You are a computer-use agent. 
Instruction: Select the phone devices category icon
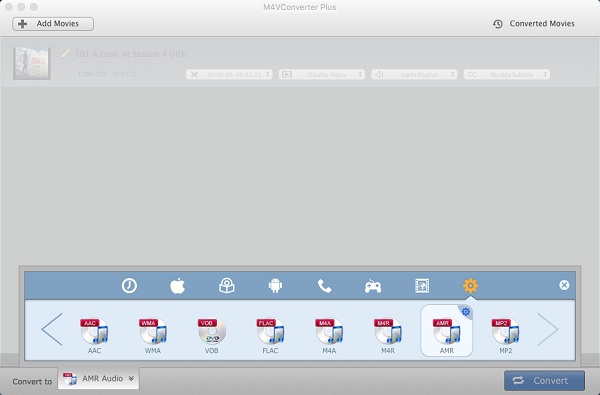pyautogui.click(x=324, y=286)
